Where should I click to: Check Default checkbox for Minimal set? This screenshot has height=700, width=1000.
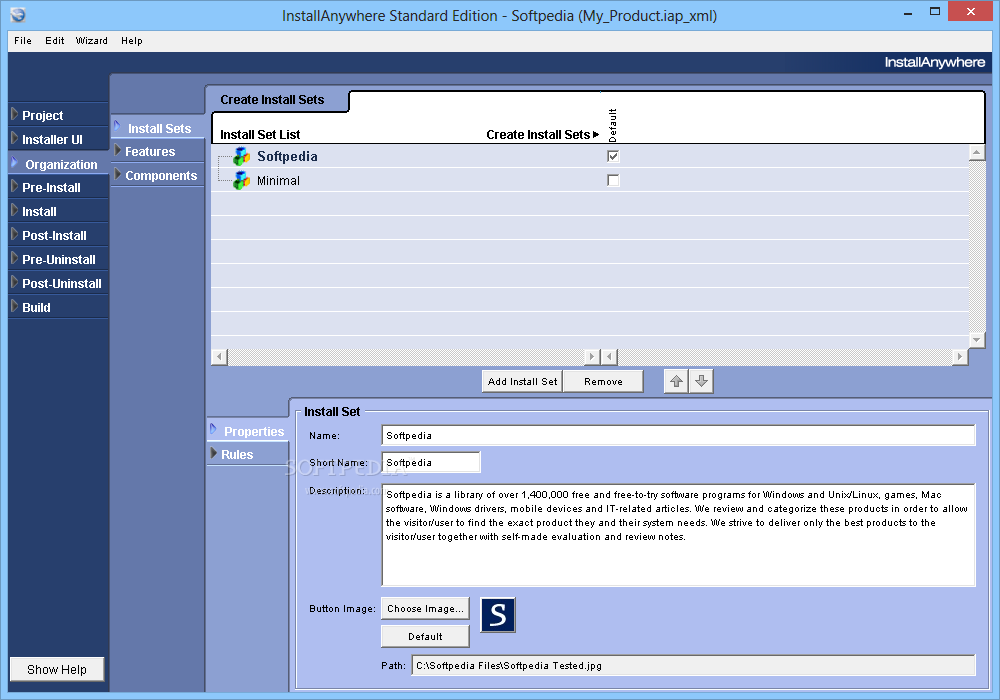(x=613, y=180)
